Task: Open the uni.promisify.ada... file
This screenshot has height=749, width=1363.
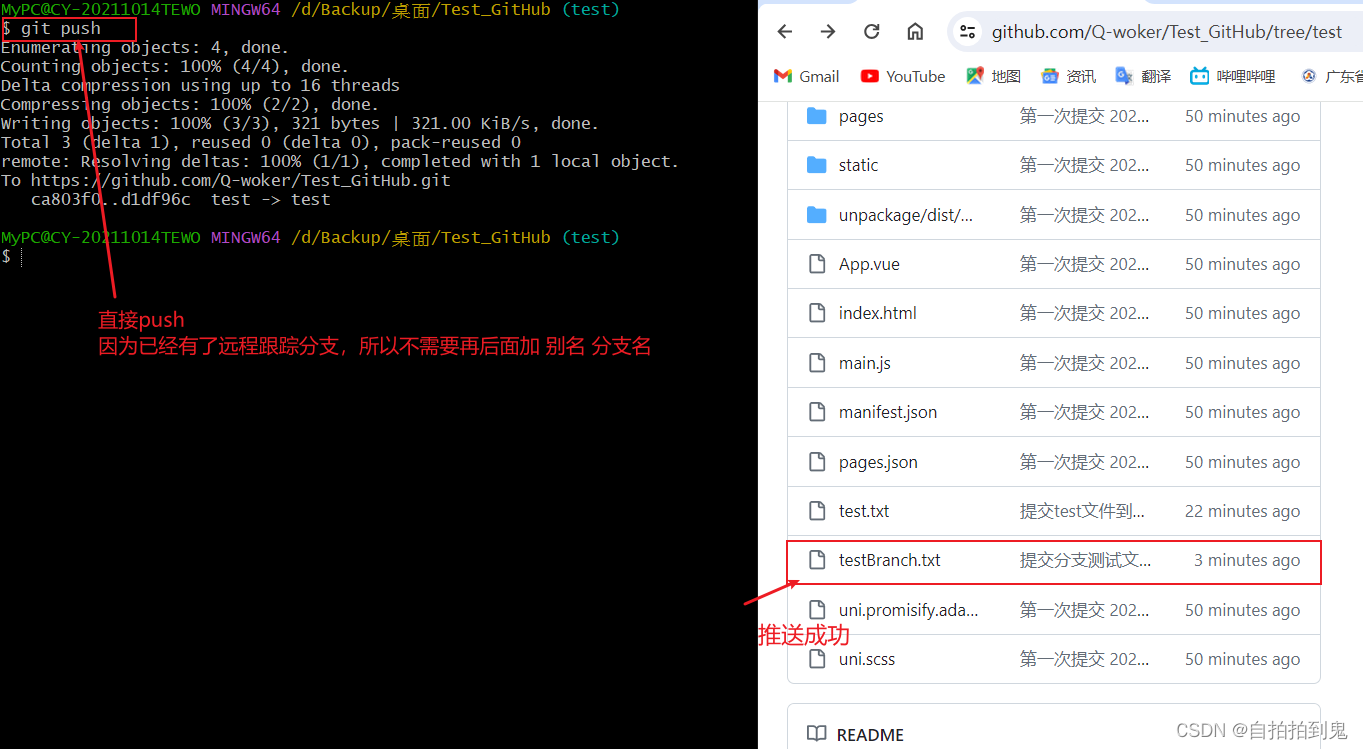Action: tap(909, 610)
